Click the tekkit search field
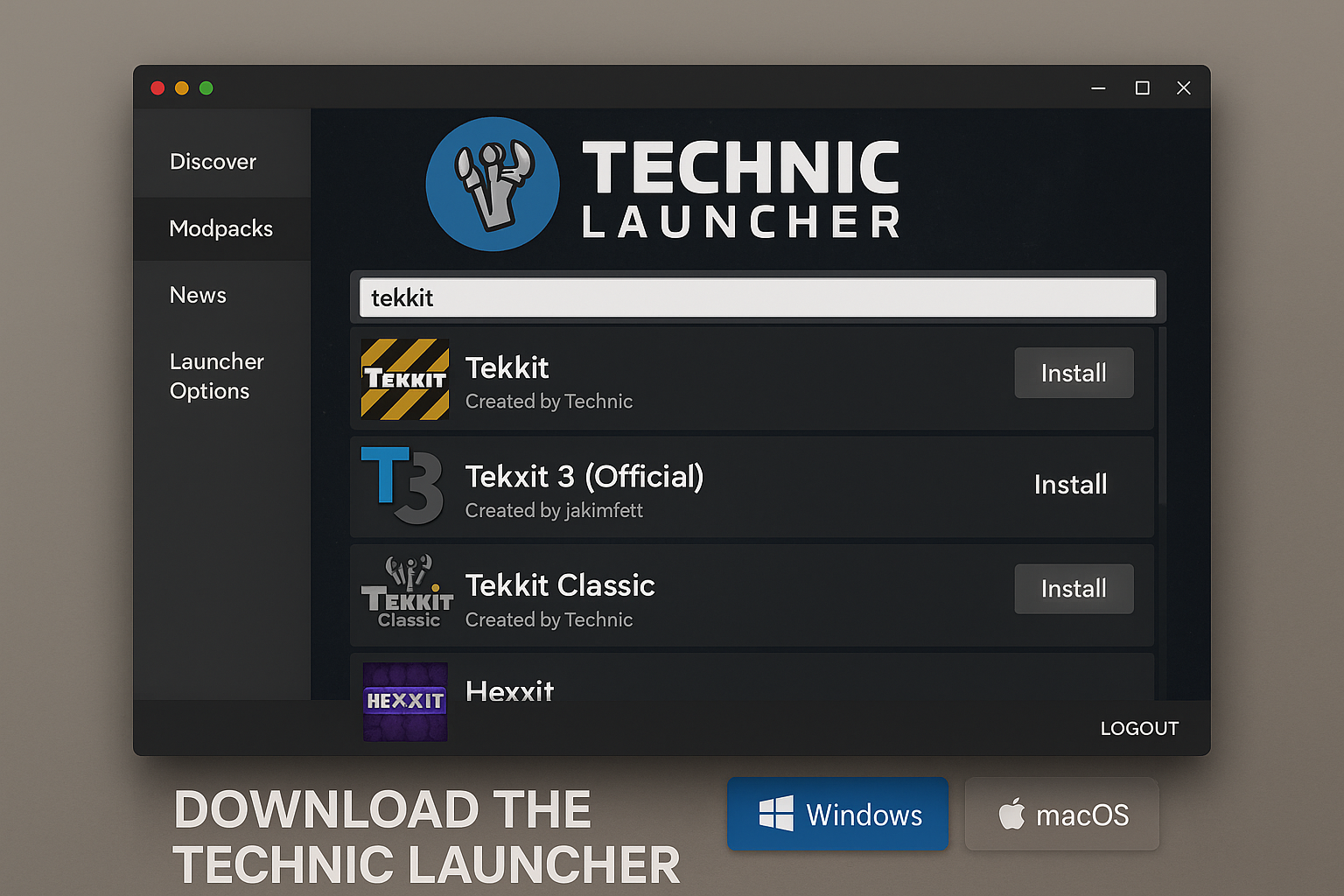 pos(758,297)
